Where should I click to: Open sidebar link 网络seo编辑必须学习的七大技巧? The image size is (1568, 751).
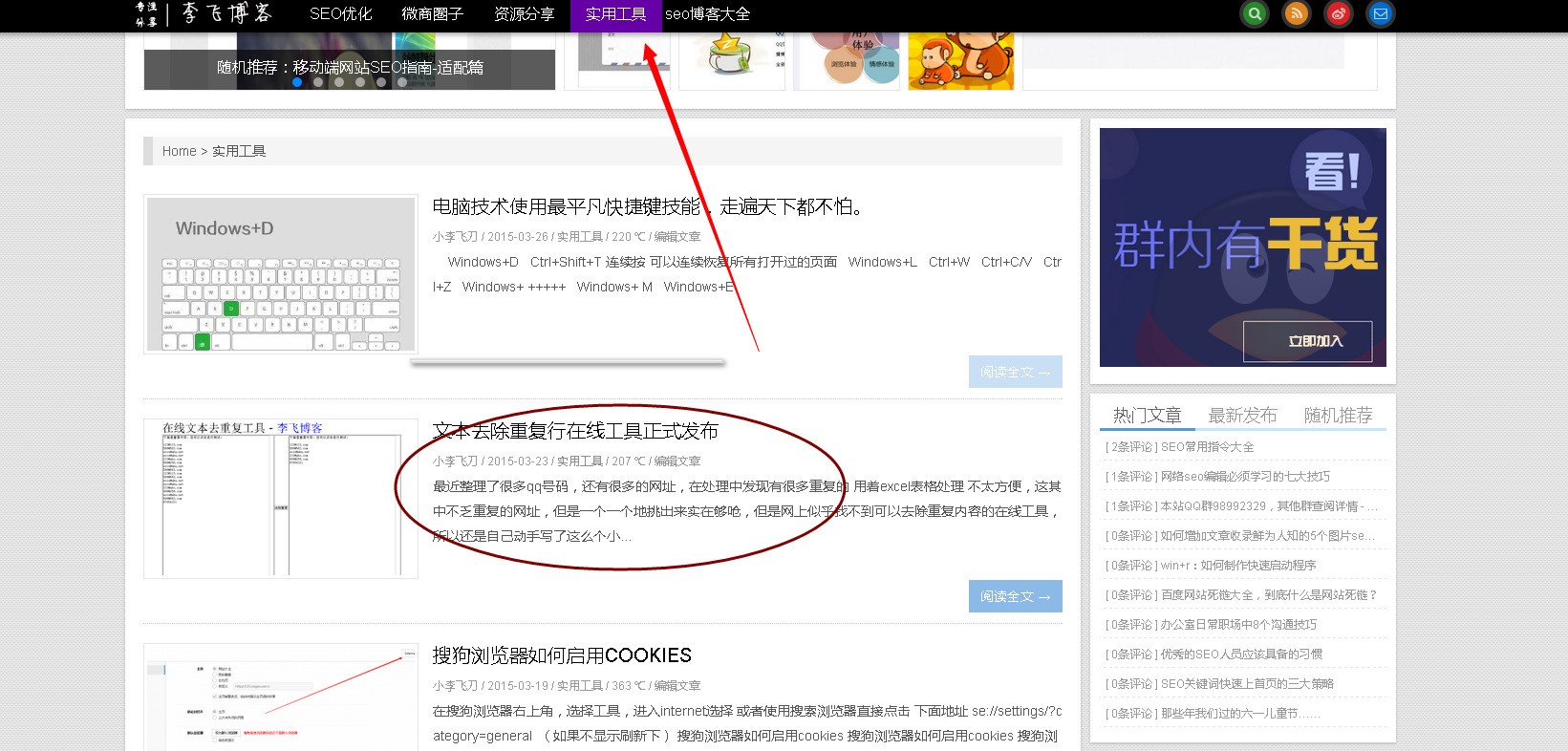tap(1245, 477)
